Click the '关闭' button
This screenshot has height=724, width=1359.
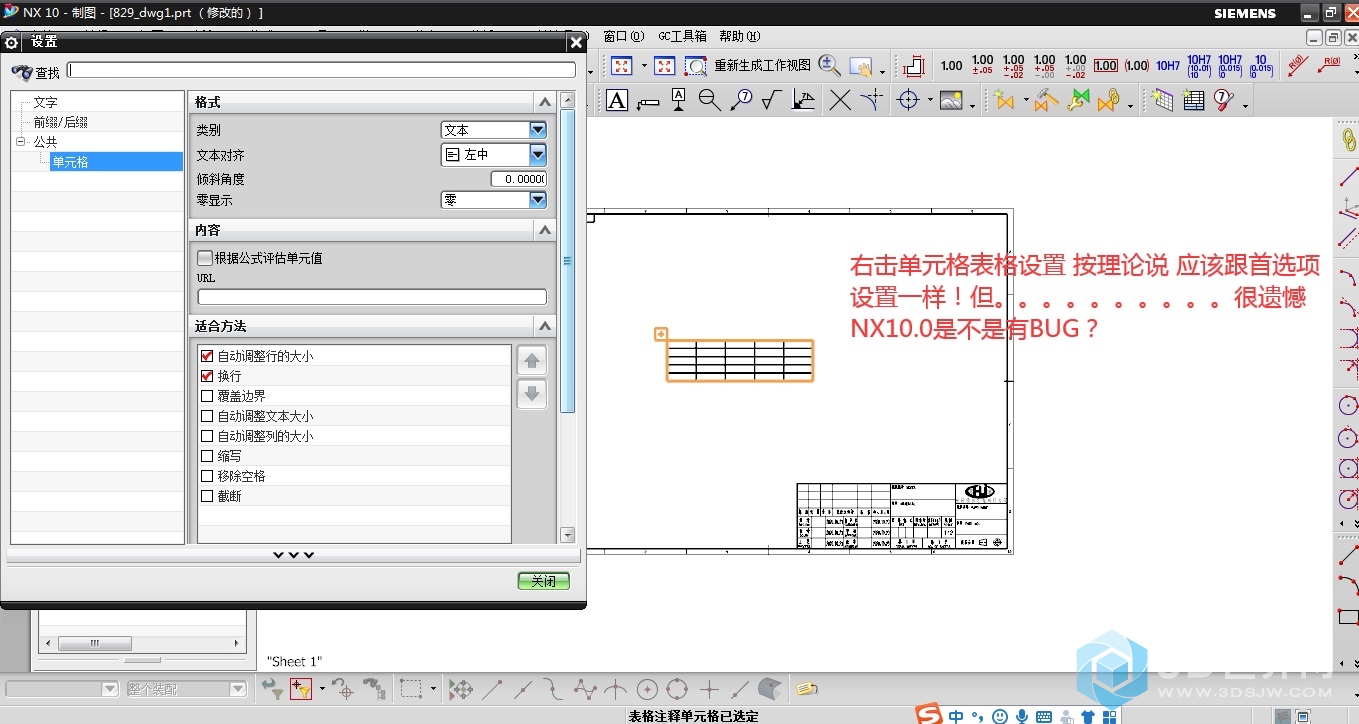coord(543,581)
